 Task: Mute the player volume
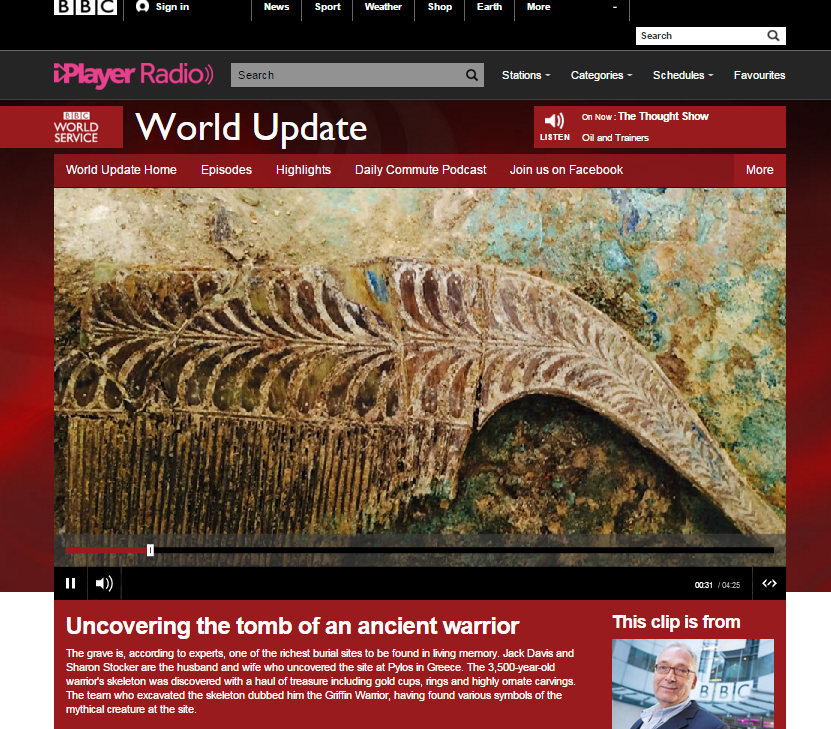104,583
